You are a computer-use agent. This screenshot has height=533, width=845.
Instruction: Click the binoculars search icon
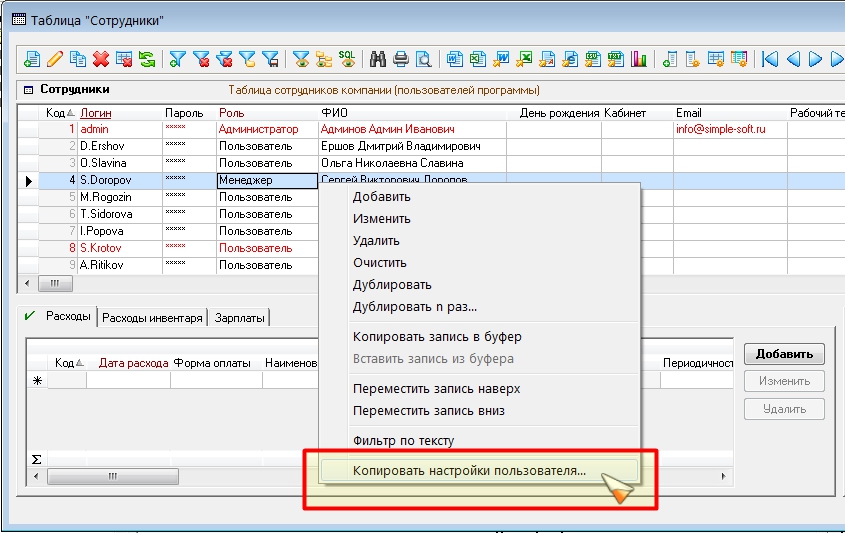pos(379,59)
